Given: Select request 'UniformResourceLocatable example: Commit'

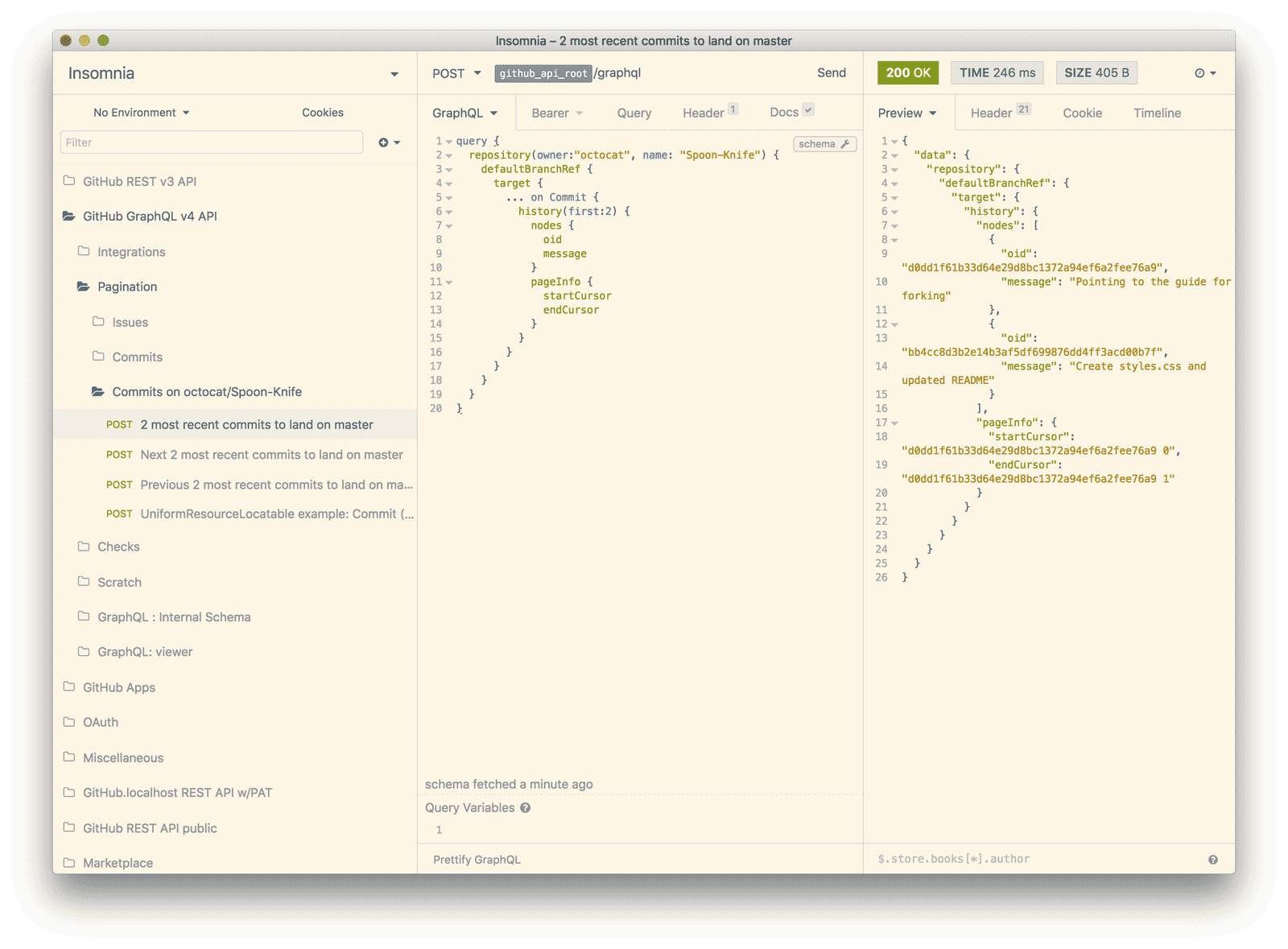Looking at the screenshot, I should tap(235, 514).
